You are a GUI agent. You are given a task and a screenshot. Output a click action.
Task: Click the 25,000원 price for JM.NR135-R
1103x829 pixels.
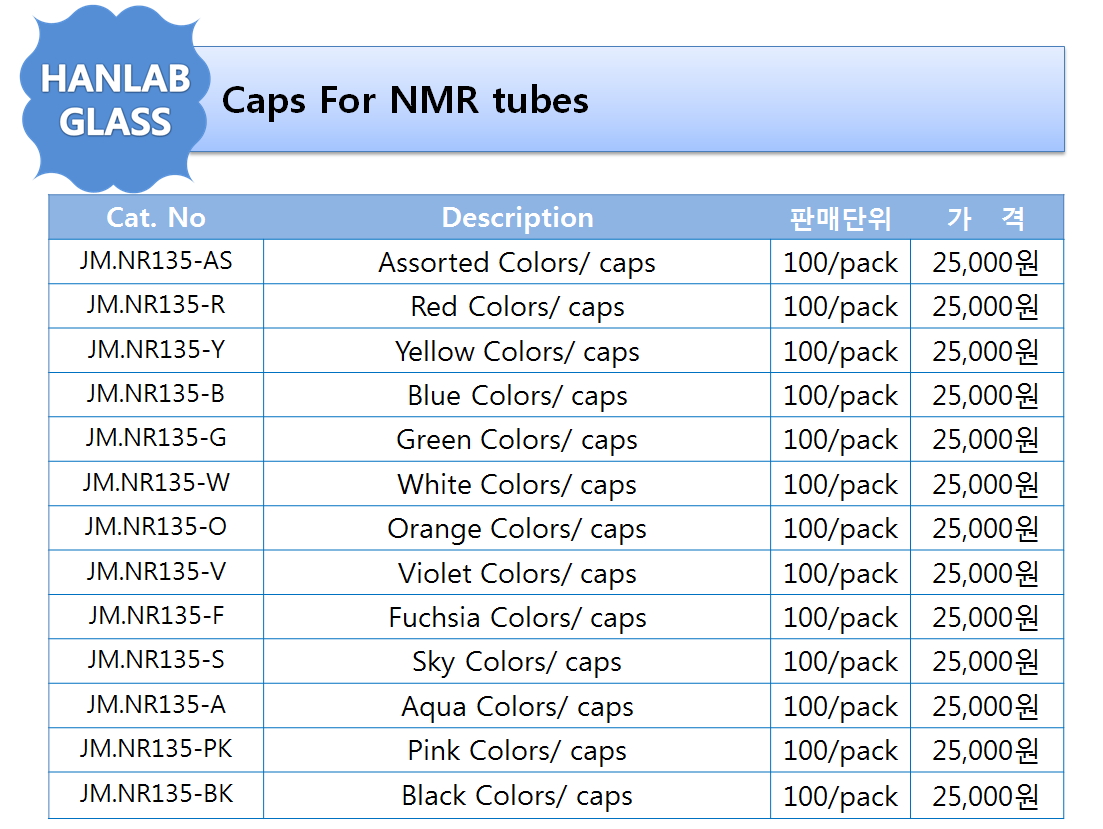[986, 307]
